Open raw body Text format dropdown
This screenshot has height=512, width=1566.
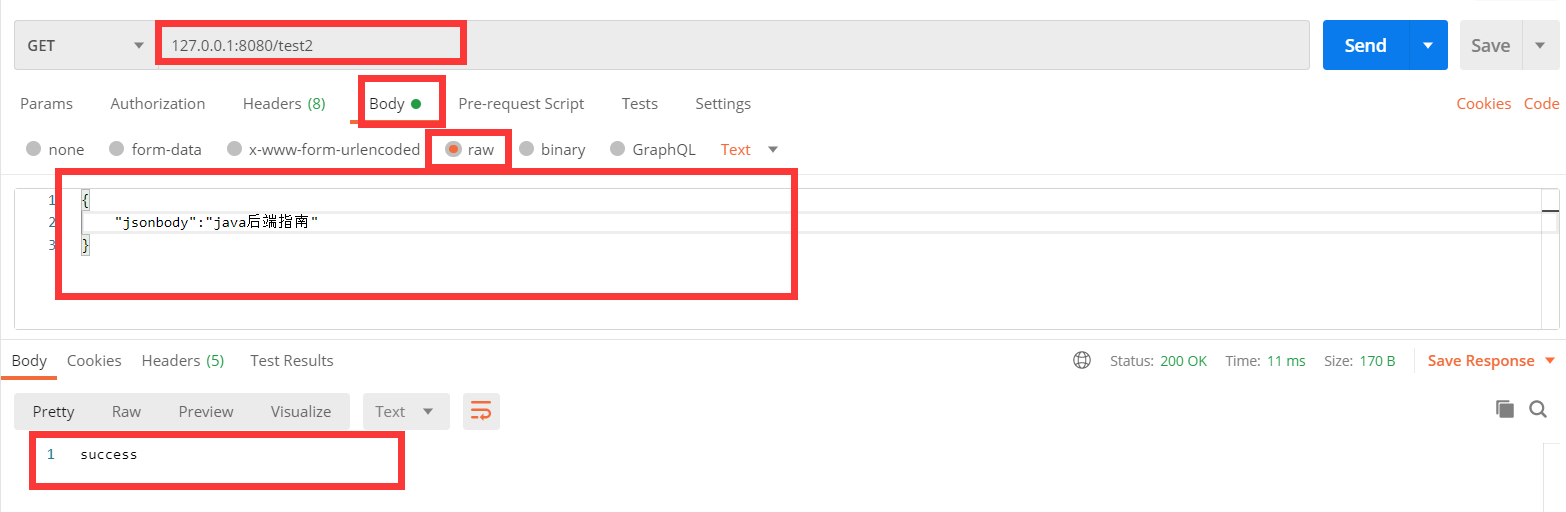(749, 149)
